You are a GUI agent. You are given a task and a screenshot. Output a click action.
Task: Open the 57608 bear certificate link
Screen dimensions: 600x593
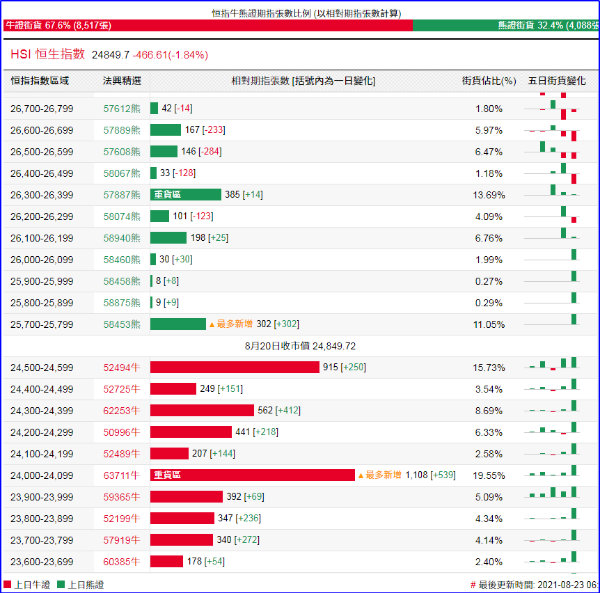tap(122, 152)
